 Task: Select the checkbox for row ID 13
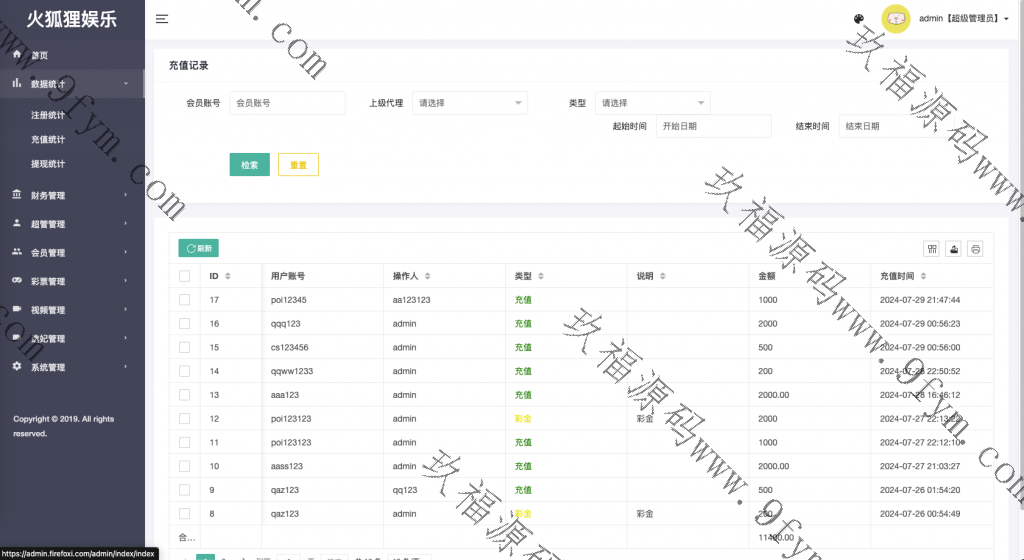tap(184, 395)
